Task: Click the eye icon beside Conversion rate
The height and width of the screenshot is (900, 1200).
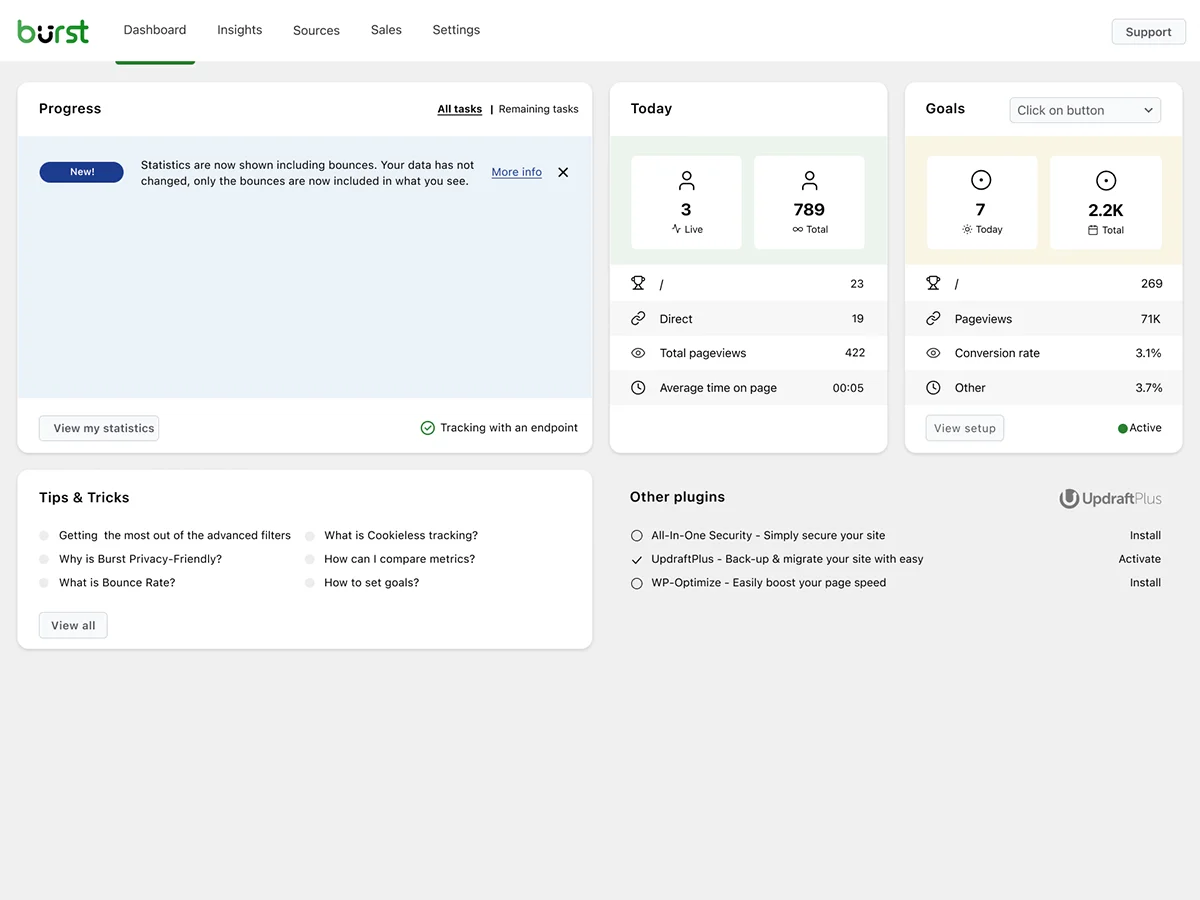Action: click(933, 353)
